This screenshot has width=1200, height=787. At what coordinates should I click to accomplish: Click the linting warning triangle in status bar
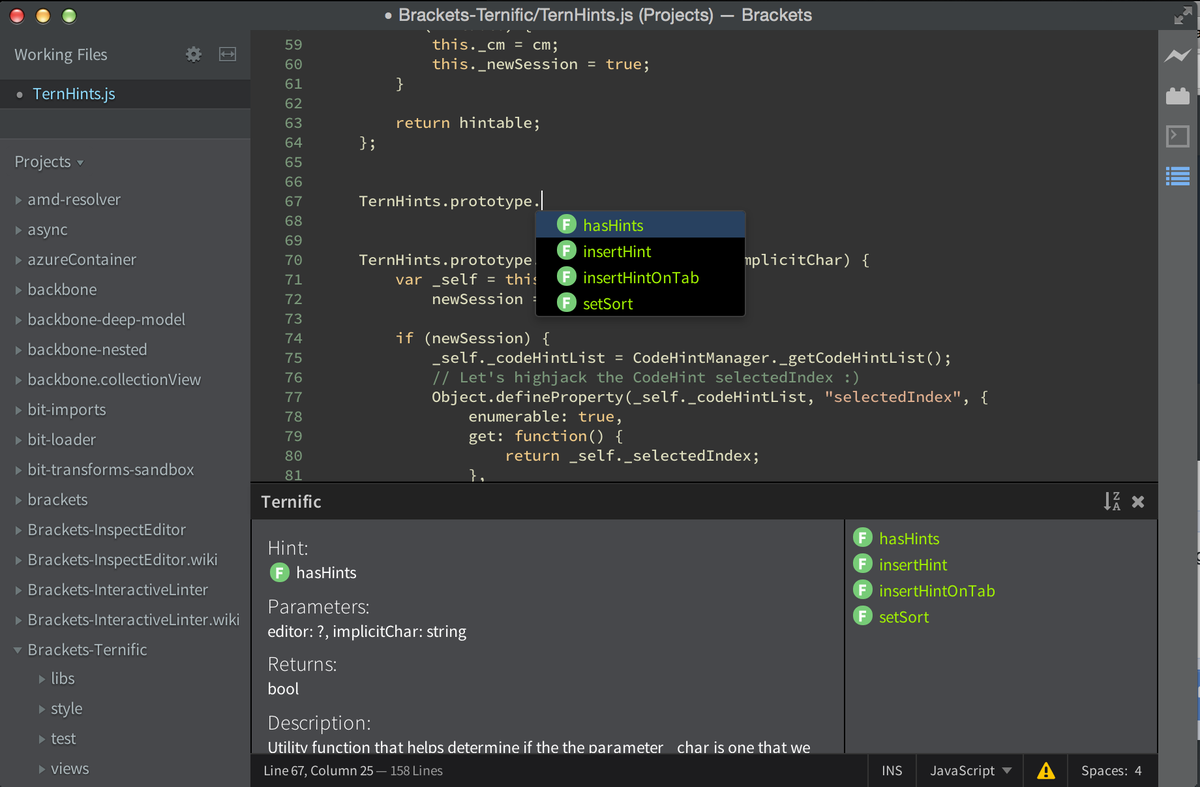(x=1046, y=770)
